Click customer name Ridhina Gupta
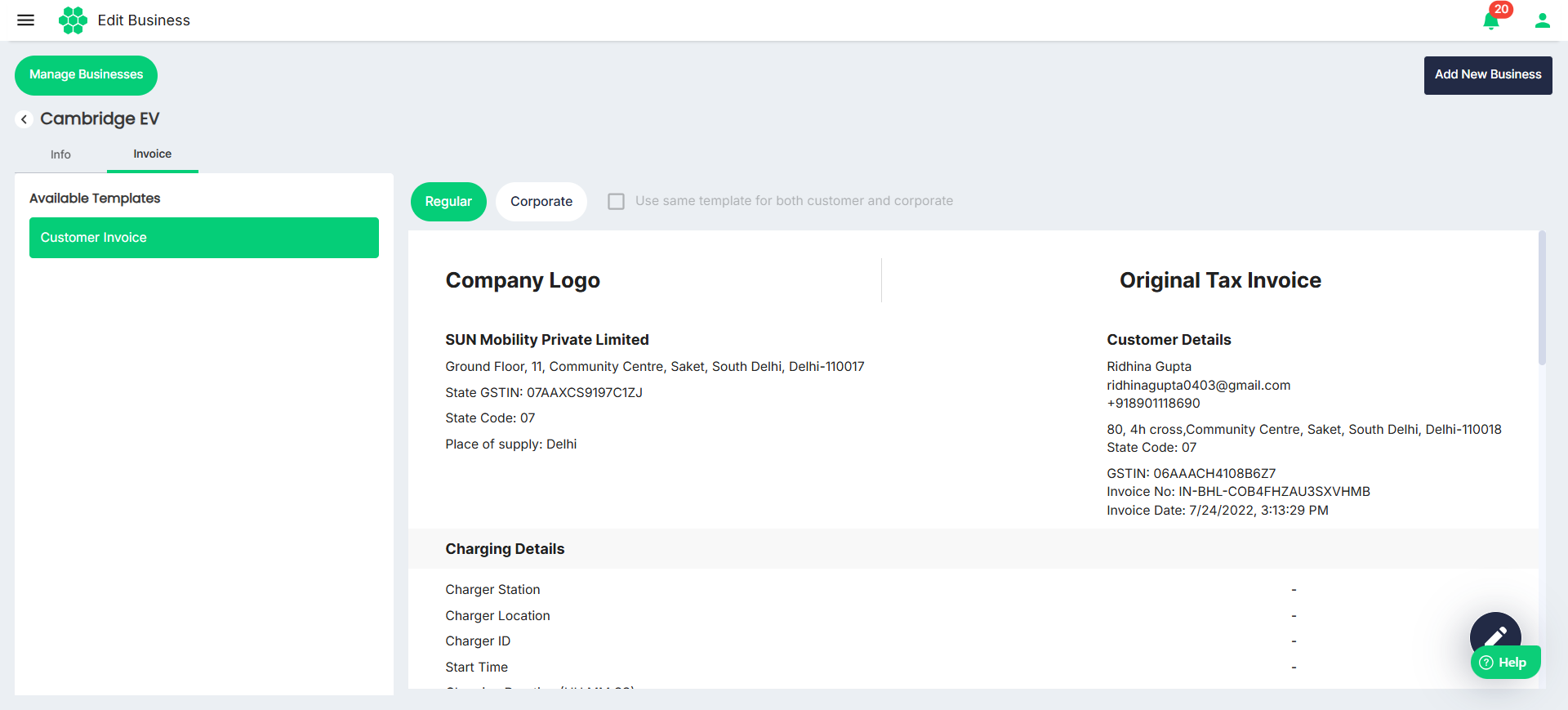 [x=1149, y=367]
